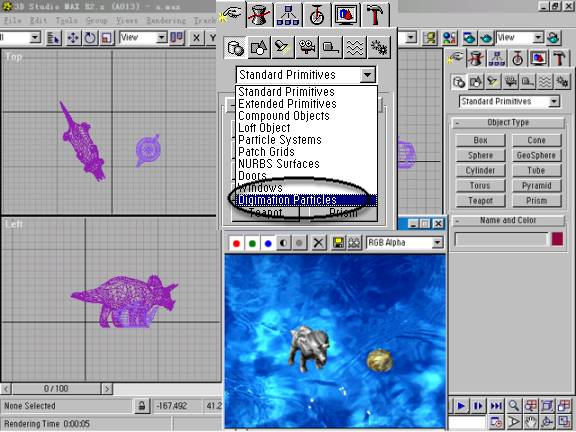The width and height of the screenshot is (576, 432).
Task: Open Select by Name tool
Action: click(54, 38)
